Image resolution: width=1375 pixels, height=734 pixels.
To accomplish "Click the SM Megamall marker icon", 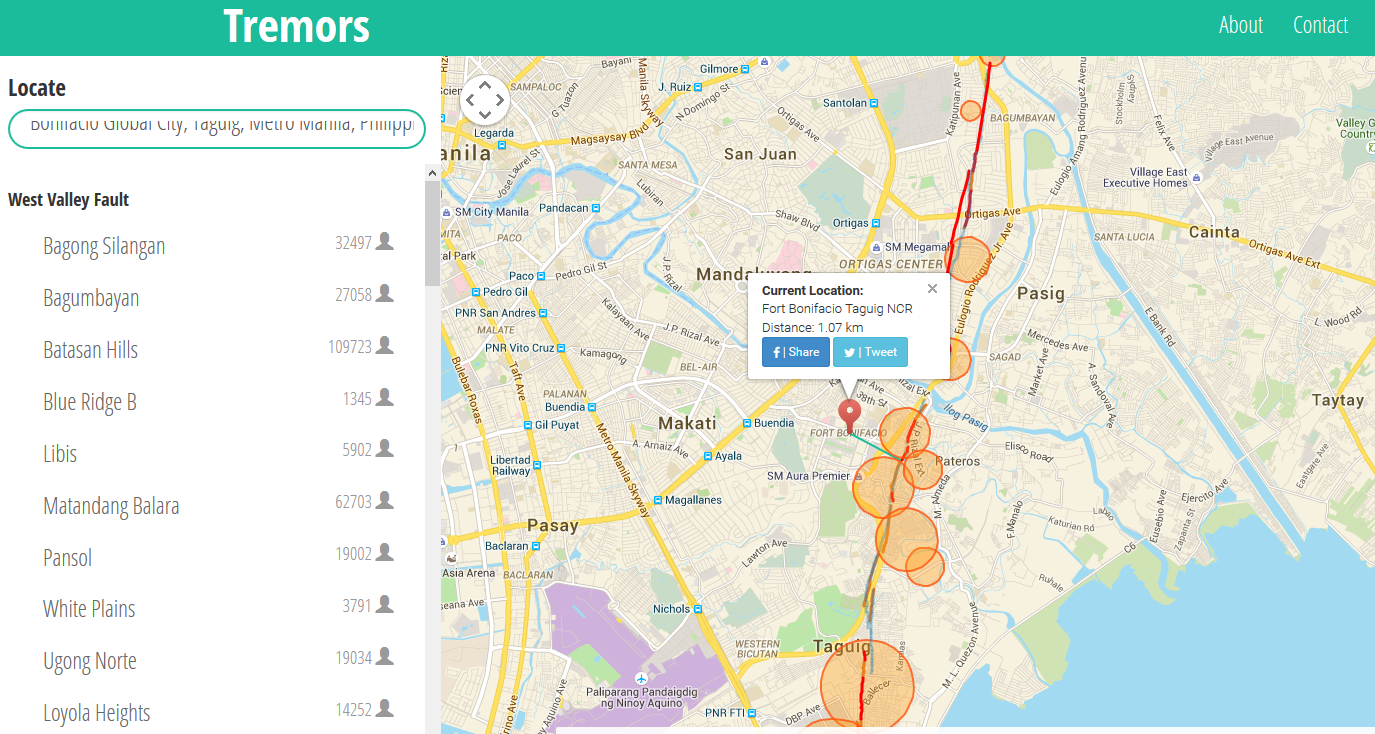I will point(877,247).
